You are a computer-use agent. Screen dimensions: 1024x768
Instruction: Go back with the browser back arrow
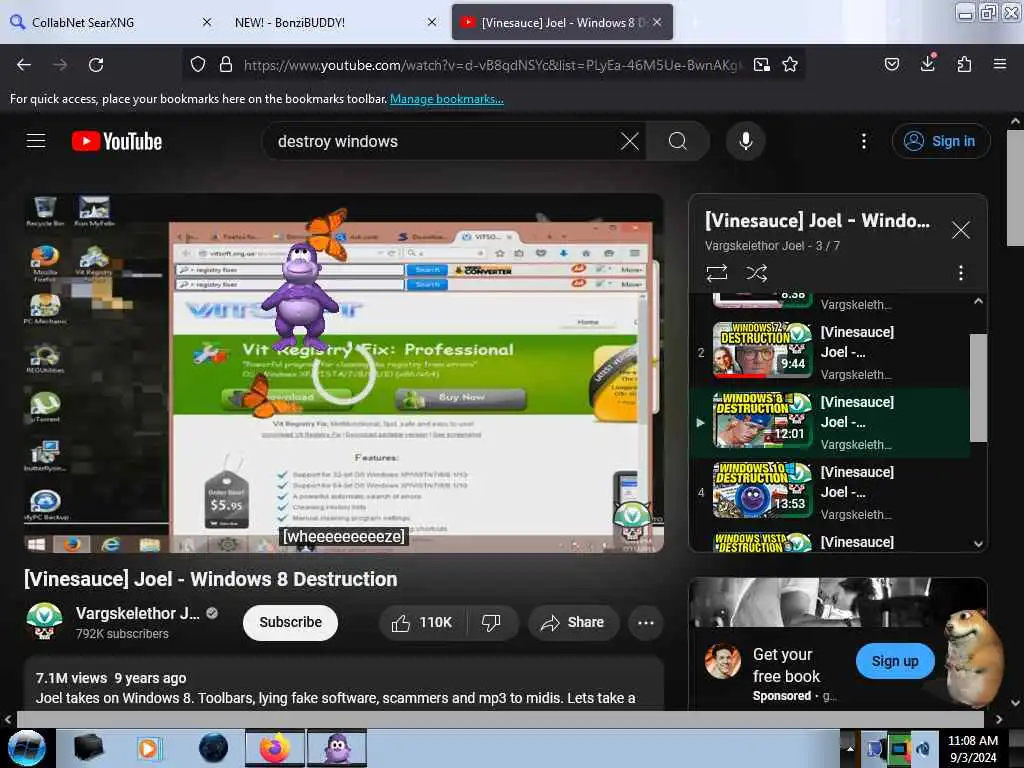(24, 65)
